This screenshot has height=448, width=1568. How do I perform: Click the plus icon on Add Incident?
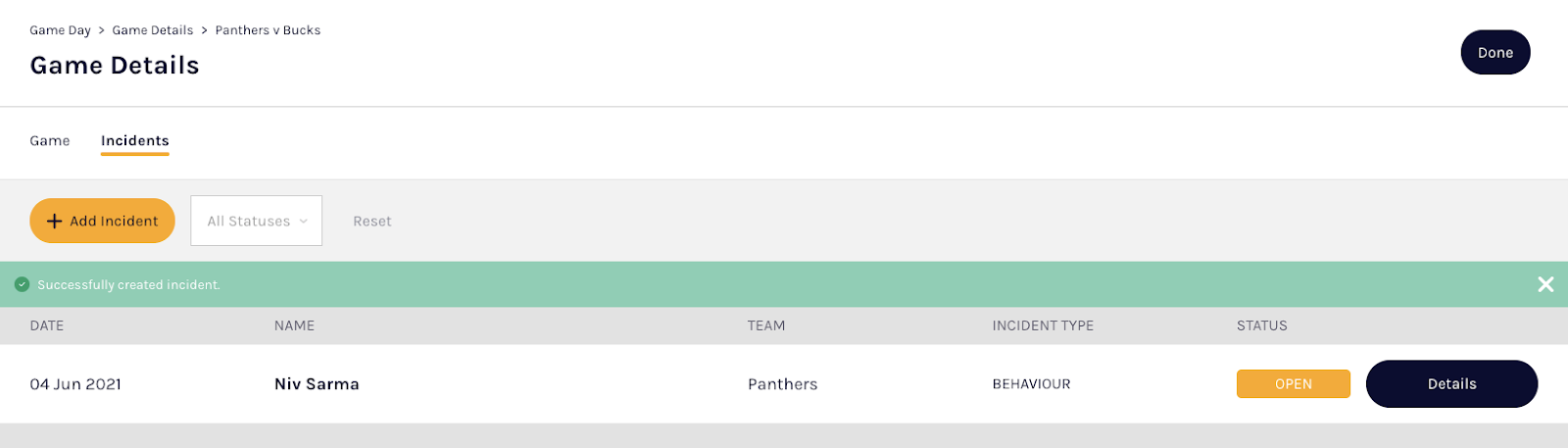pos(55,222)
